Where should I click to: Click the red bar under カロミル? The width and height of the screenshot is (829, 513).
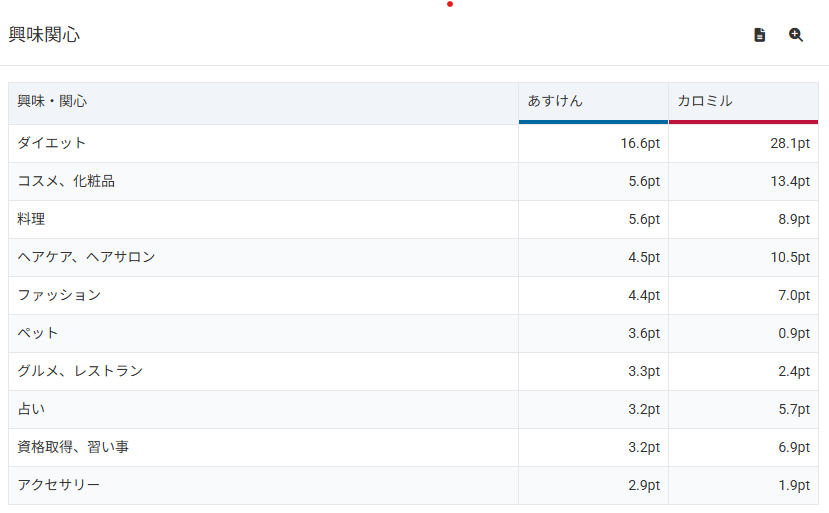click(743, 122)
